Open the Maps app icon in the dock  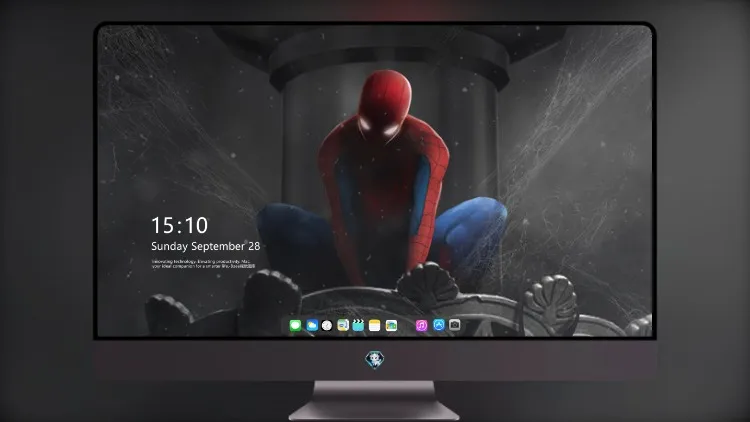(343, 325)
